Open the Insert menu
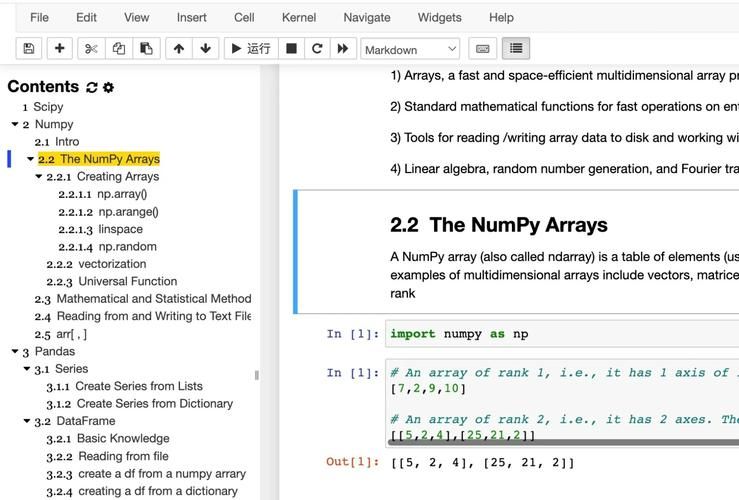Screen dimensions: 739x500 (x=191, y=17)
